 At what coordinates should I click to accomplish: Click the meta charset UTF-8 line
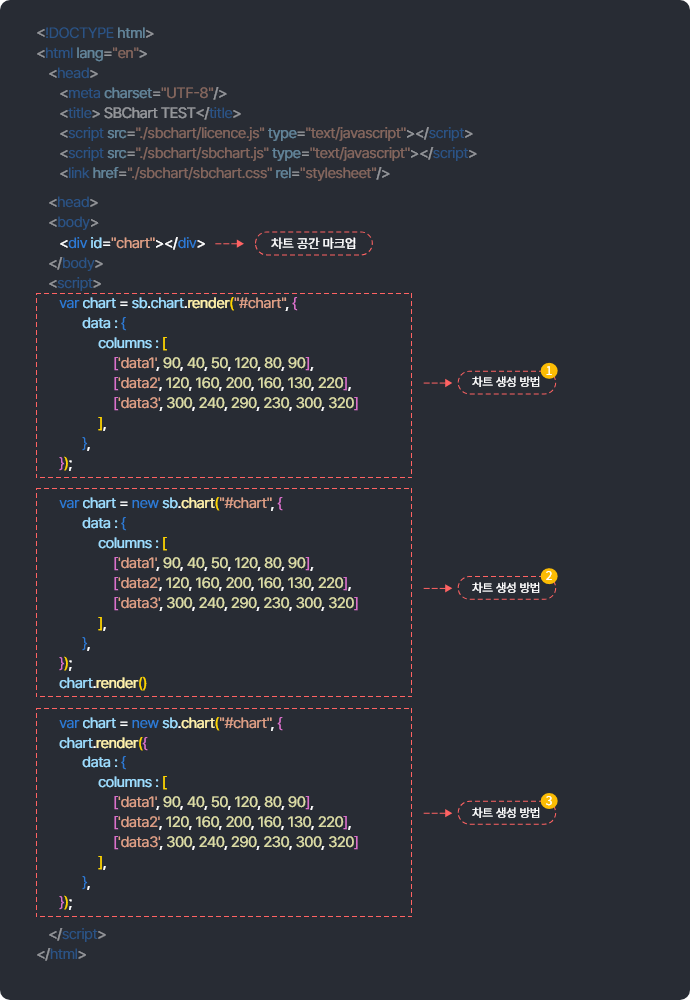pyautogui.click(x=143, y=93)
